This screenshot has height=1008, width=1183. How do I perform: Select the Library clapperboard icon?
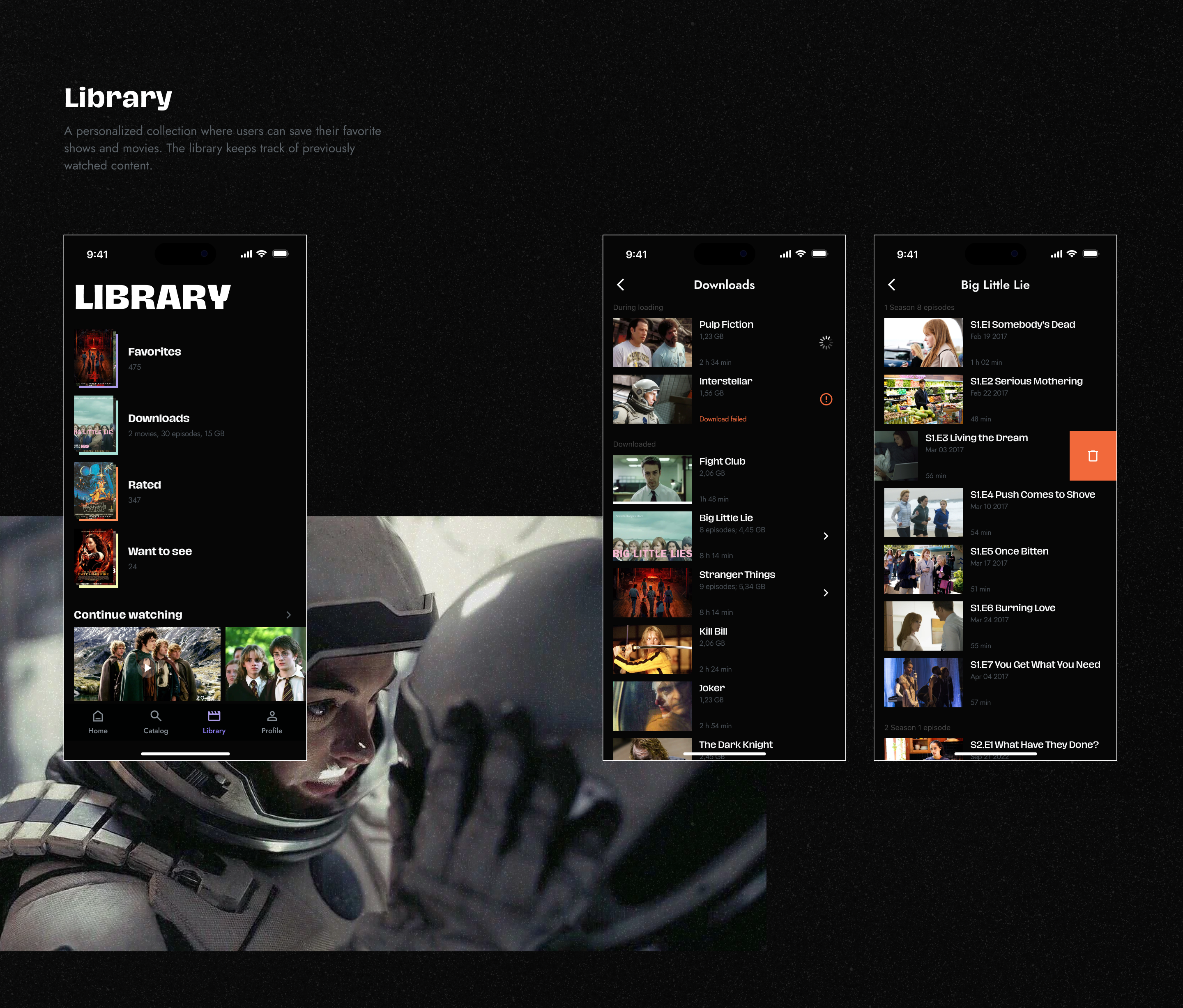click(214, 716)
